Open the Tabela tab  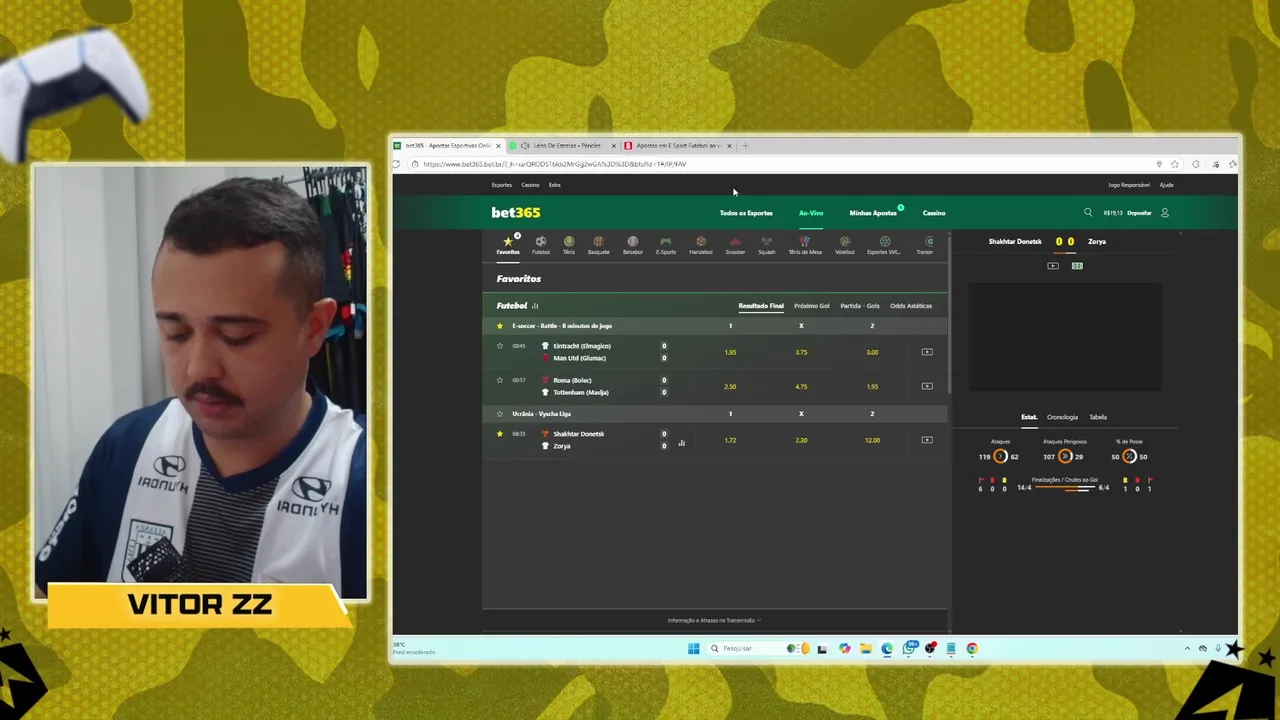pos(1098,417)
